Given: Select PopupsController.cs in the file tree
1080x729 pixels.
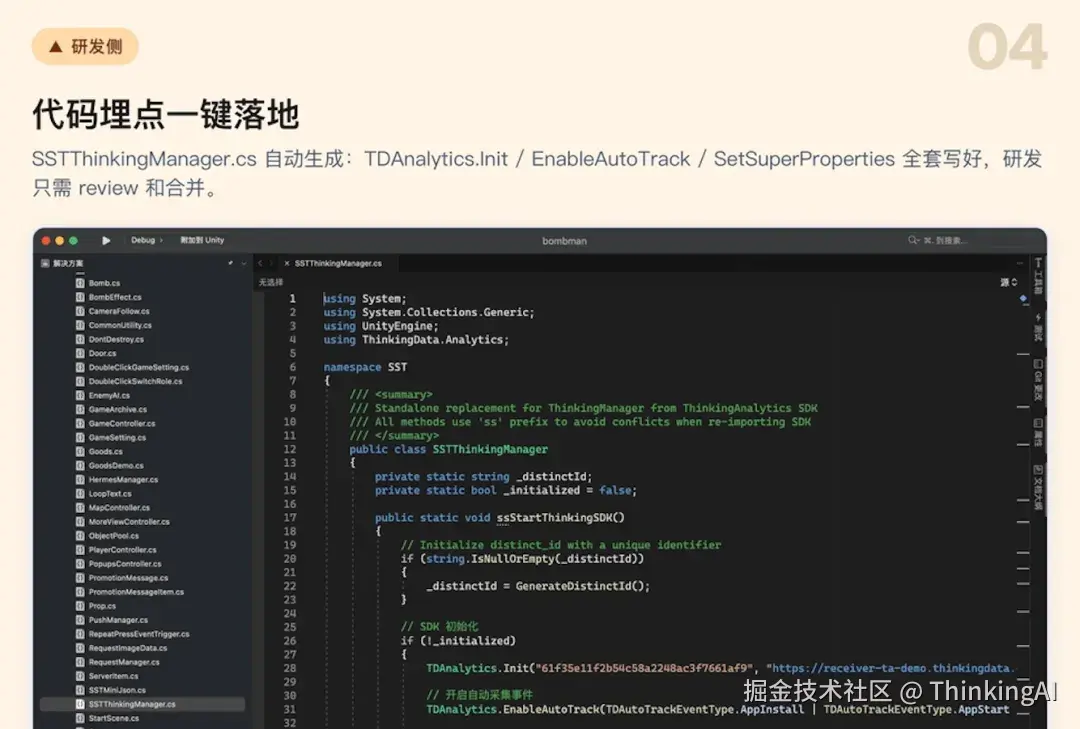Looking at the screenshot, I should click(x=125, y=564).
